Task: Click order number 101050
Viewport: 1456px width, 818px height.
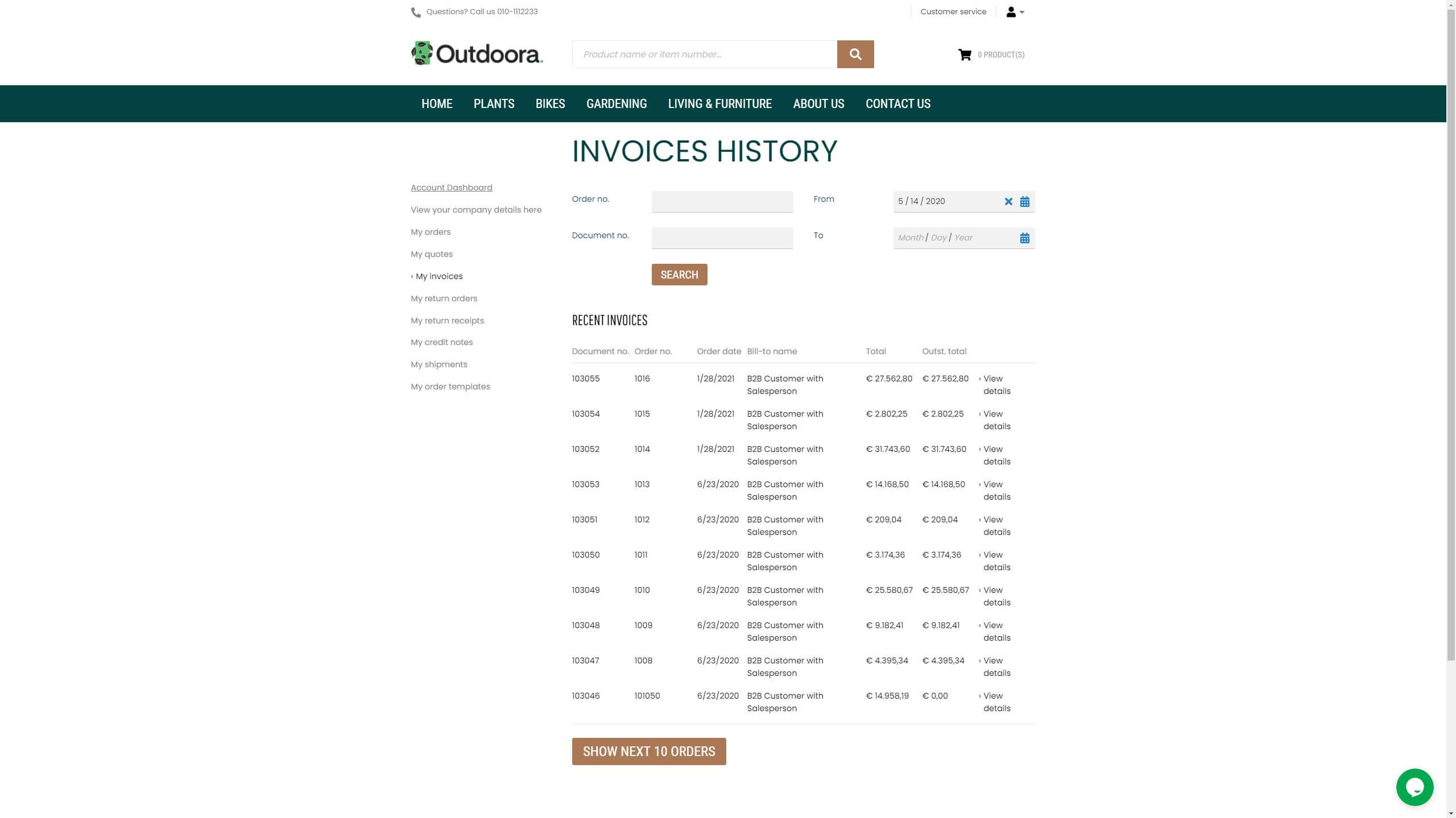Action: pyautogui.click(x=647, y=696)
